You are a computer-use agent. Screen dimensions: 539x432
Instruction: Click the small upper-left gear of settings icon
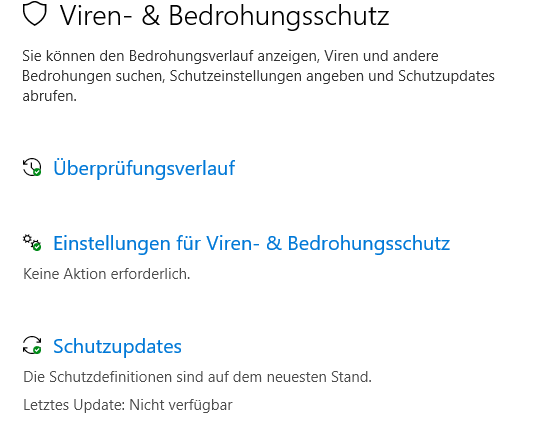(x=27, y=239)
